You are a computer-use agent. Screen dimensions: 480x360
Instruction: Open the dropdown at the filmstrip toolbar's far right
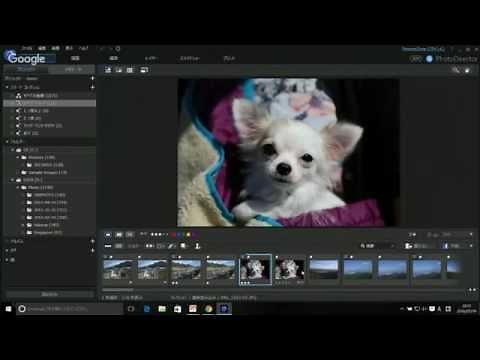[x=471, y=246]
